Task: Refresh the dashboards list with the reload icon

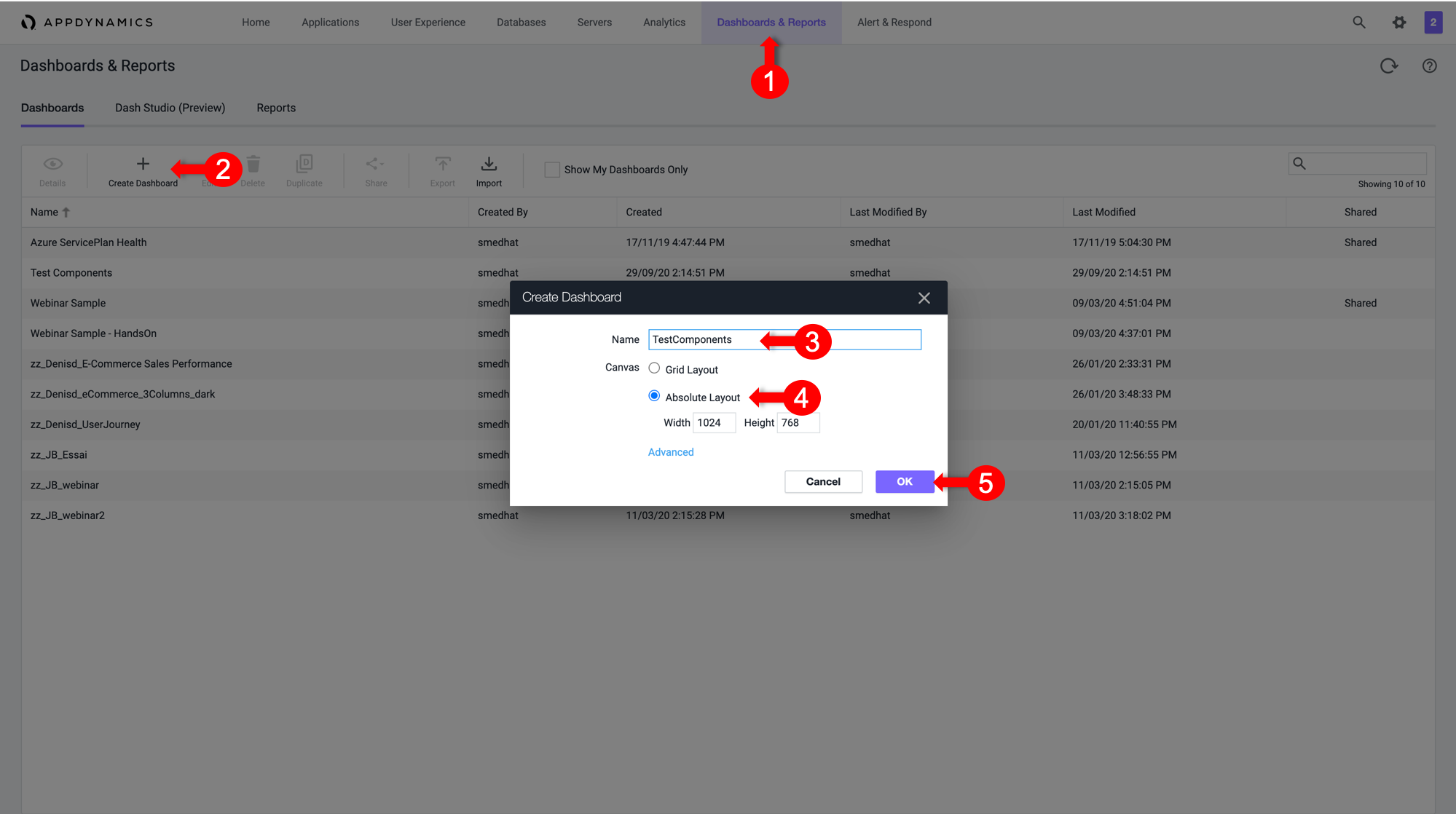Action: 1389,66
